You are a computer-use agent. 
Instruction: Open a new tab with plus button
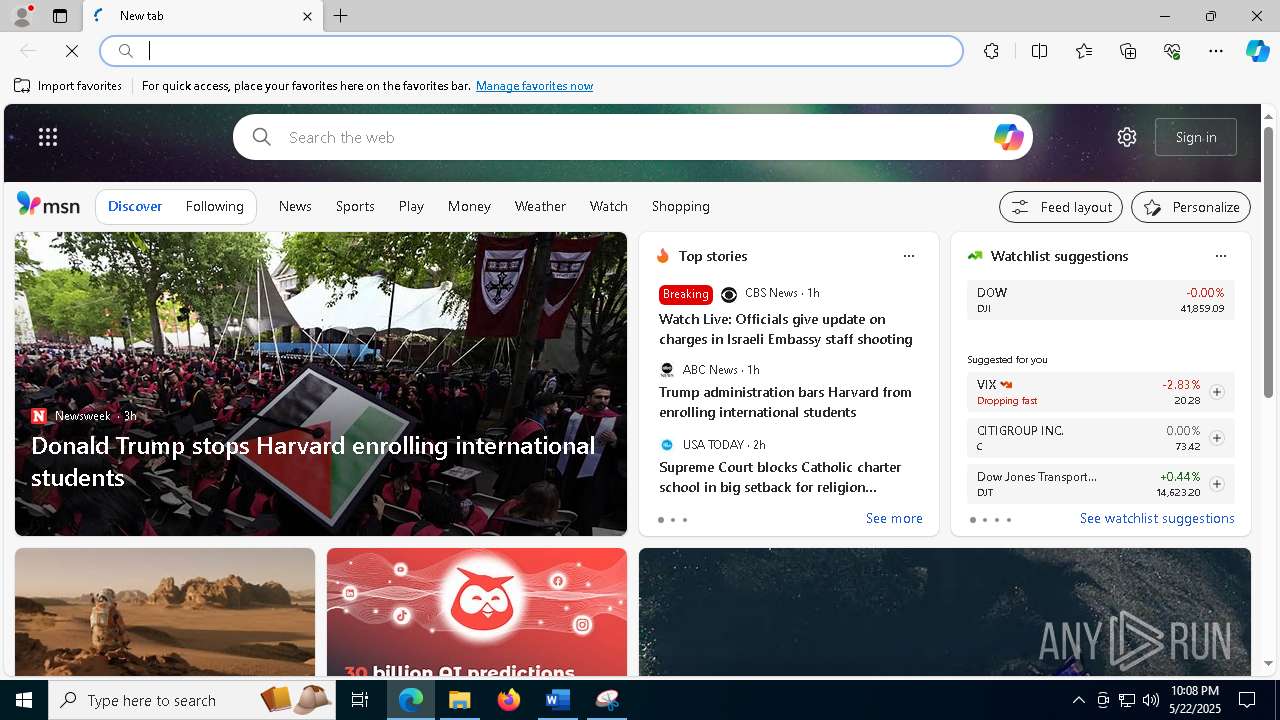pos(341,16)
